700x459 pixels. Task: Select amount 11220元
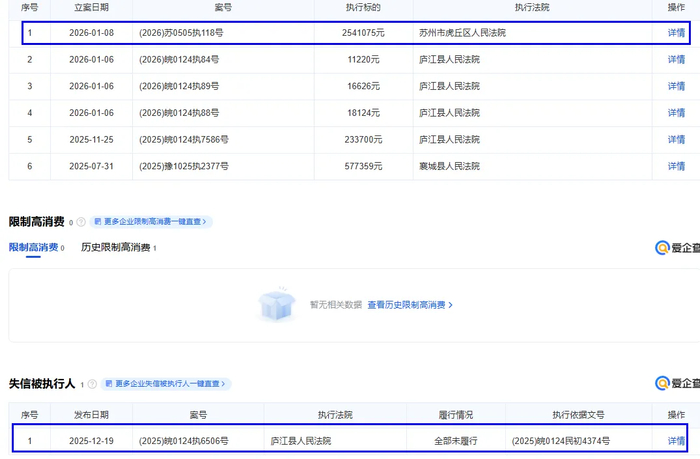[363, 59]
